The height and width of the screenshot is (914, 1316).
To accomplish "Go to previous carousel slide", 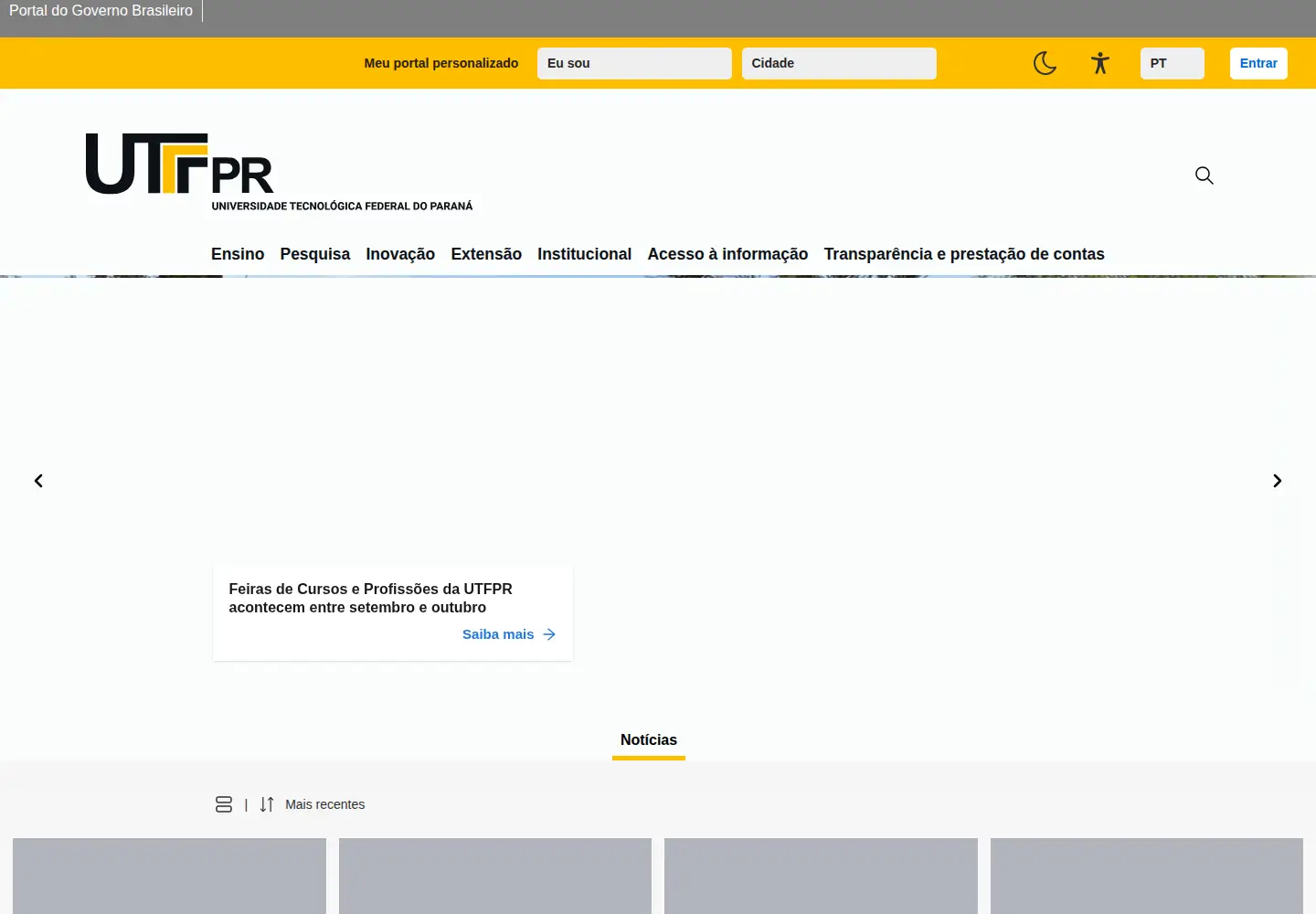I will click(x=38, y=481).
